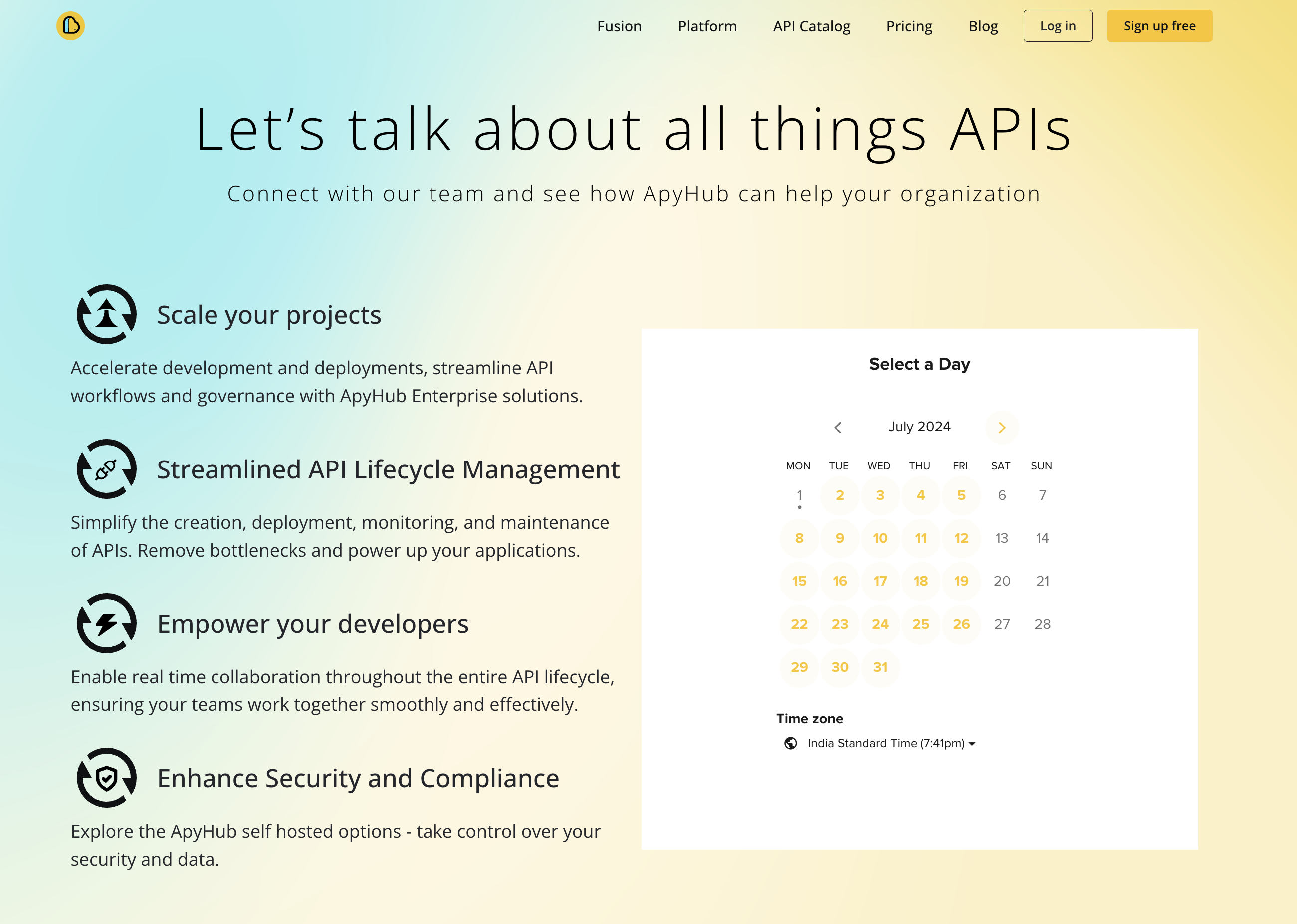Visit the Blog section
This screenshot has height=924, width=1297.
click(x=983, y=25)
